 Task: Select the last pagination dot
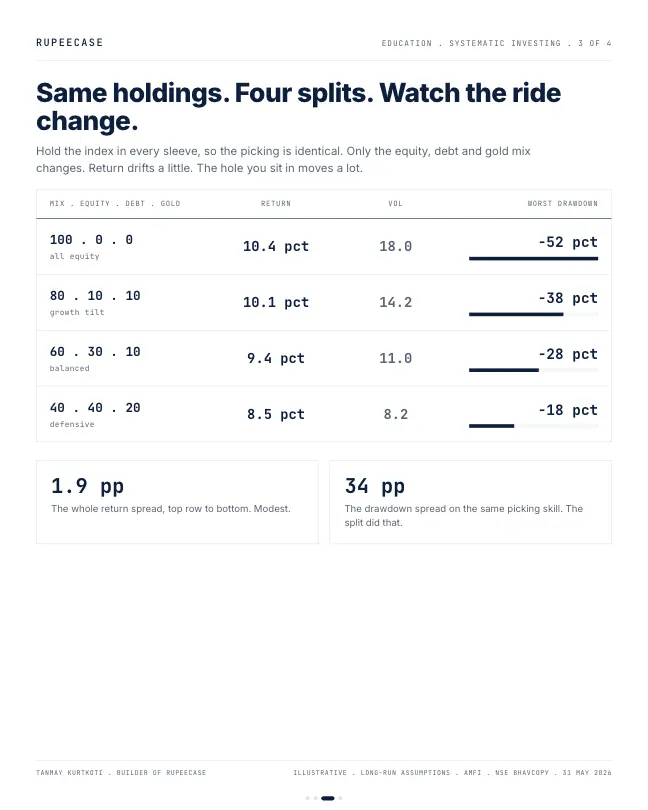[x=340, y=798]
